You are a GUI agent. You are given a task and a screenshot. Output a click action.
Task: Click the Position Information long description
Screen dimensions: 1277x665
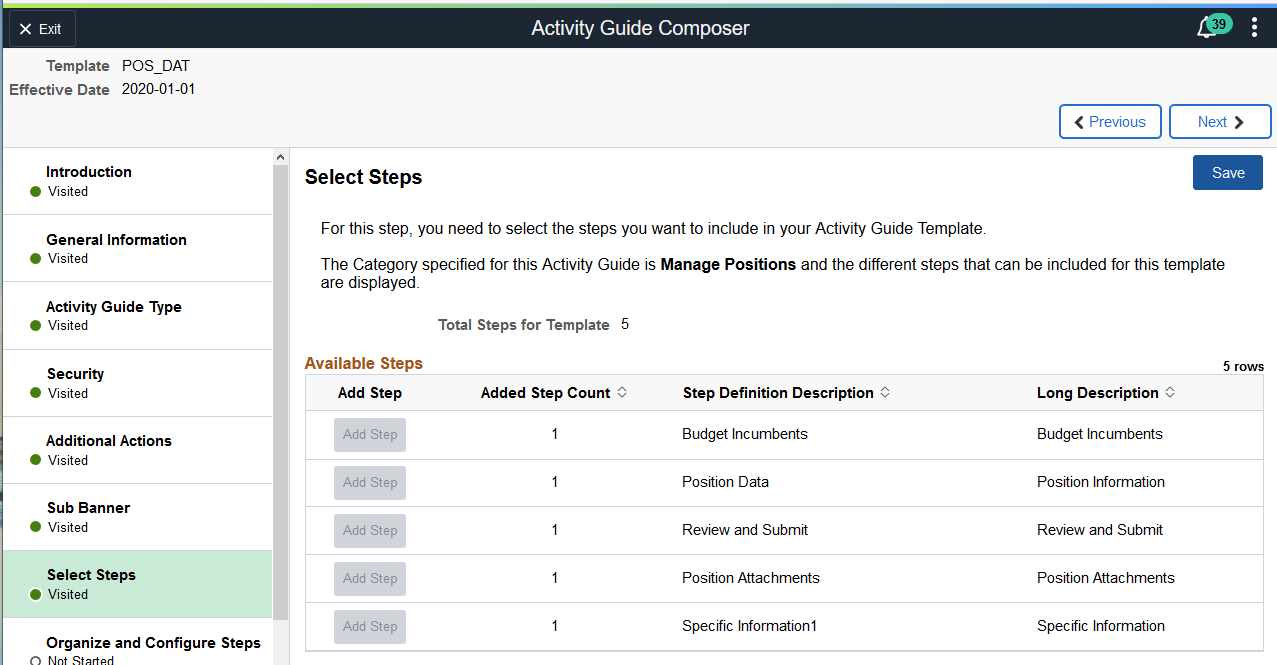click(x=1101, y=482)
